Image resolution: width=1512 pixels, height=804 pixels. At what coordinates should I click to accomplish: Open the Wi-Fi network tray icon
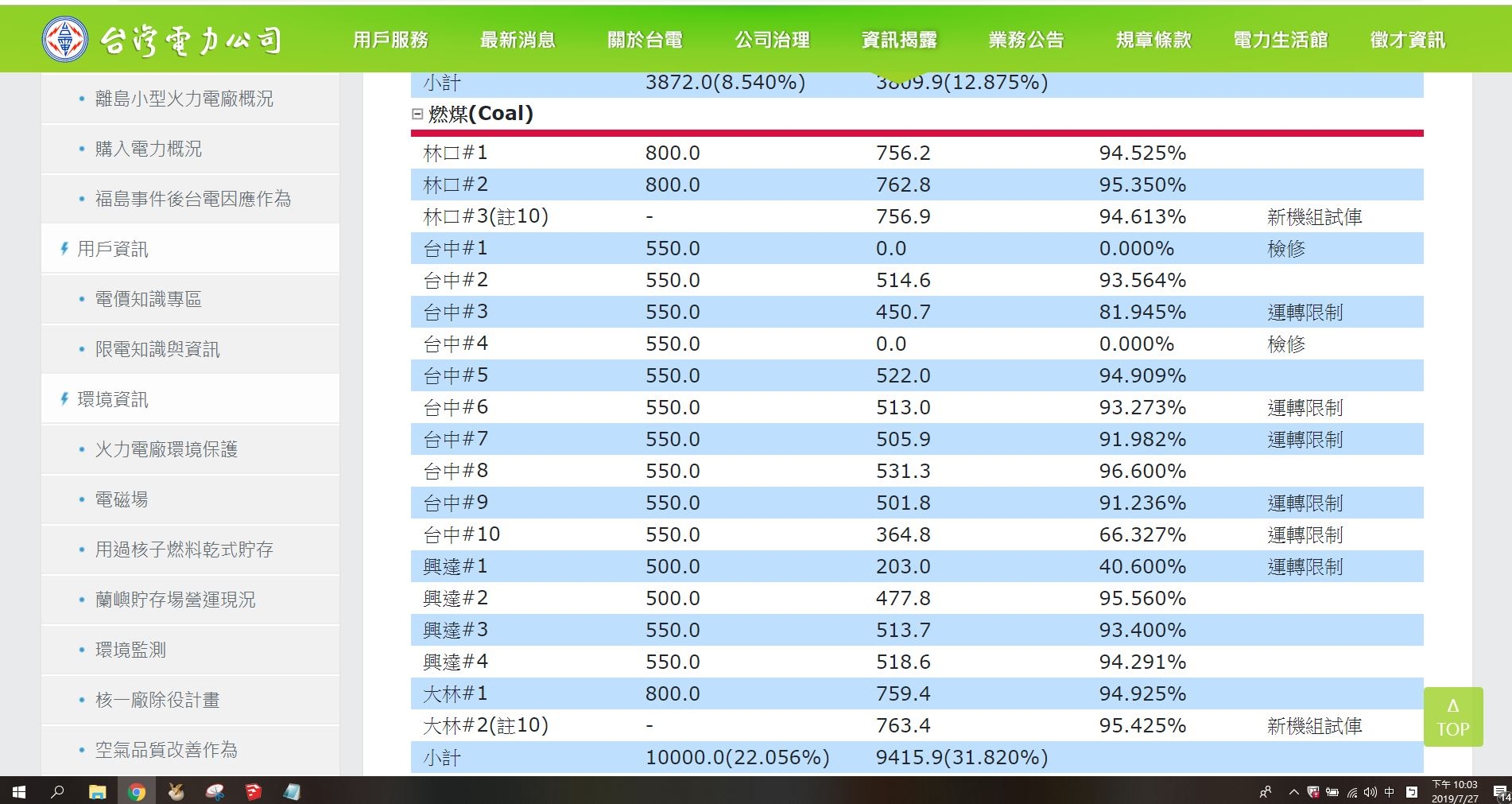1351,791
